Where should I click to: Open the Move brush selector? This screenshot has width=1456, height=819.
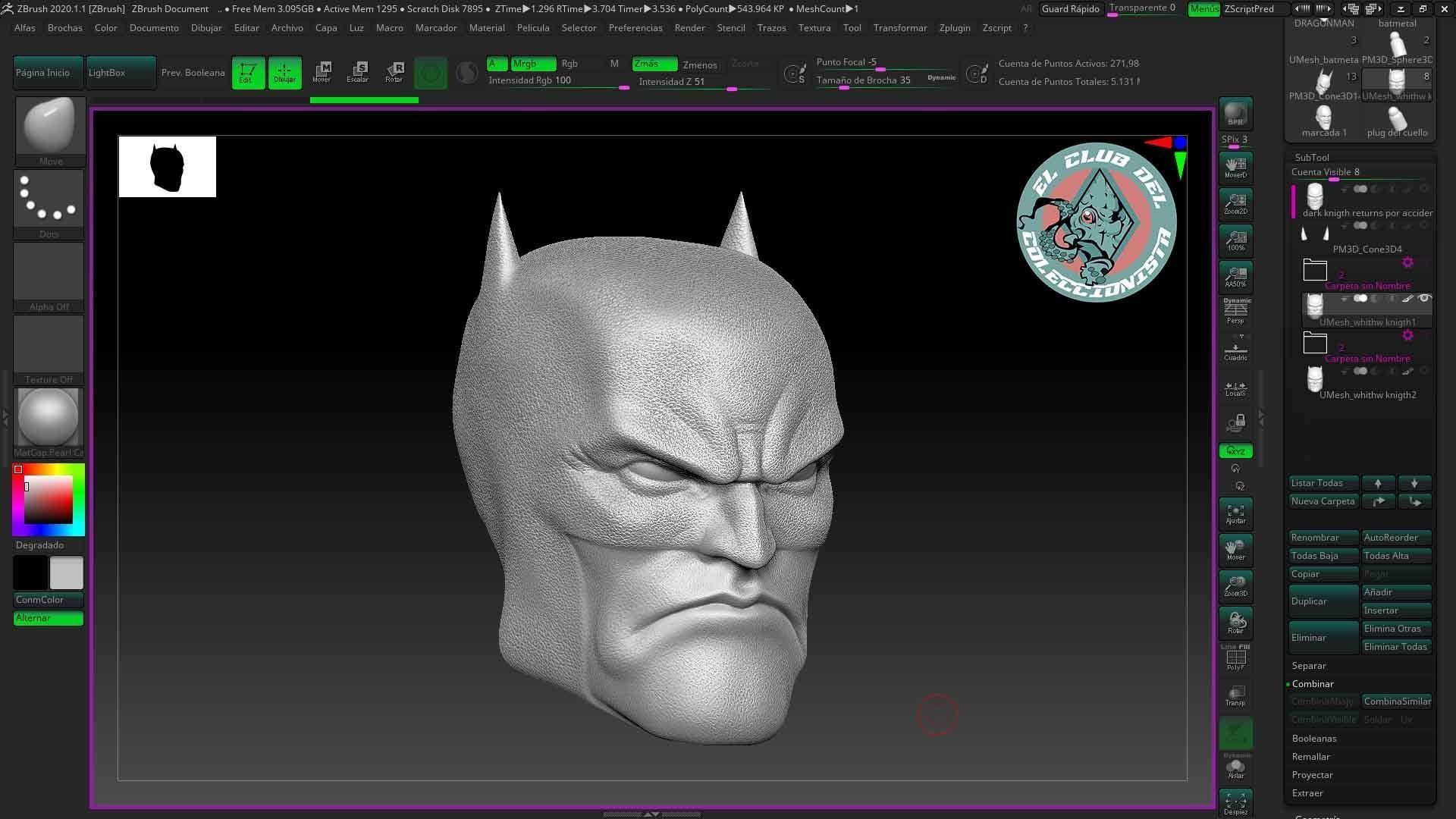(49, 132)
